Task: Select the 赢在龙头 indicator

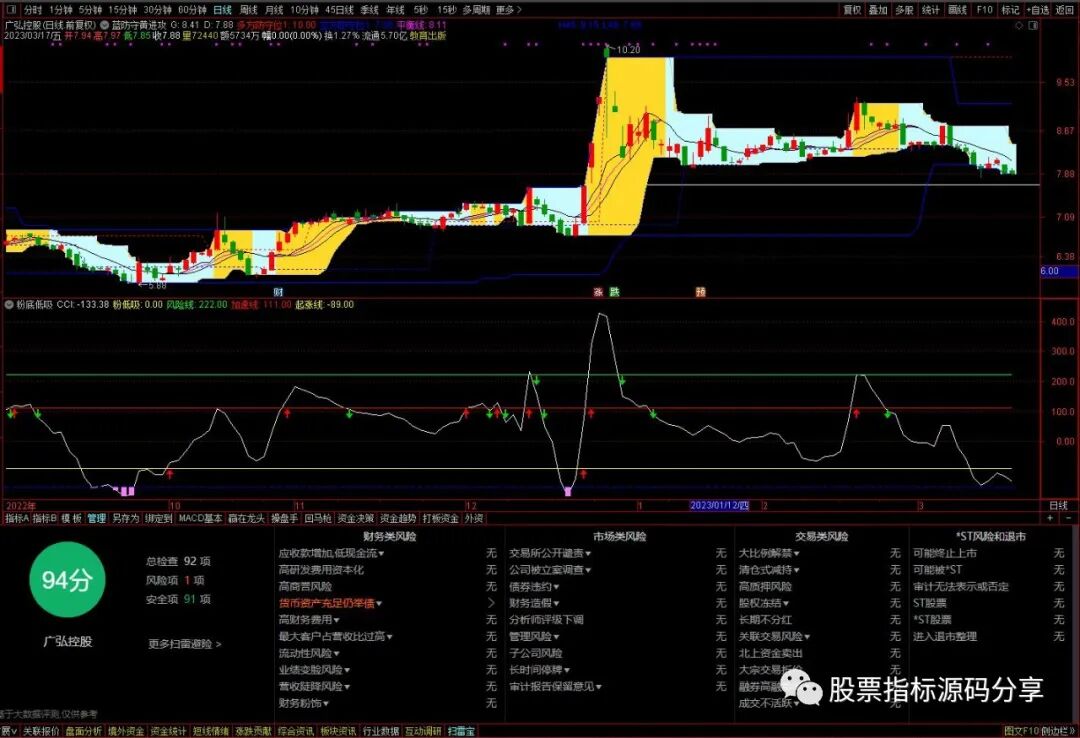Action: click(247, 518)
